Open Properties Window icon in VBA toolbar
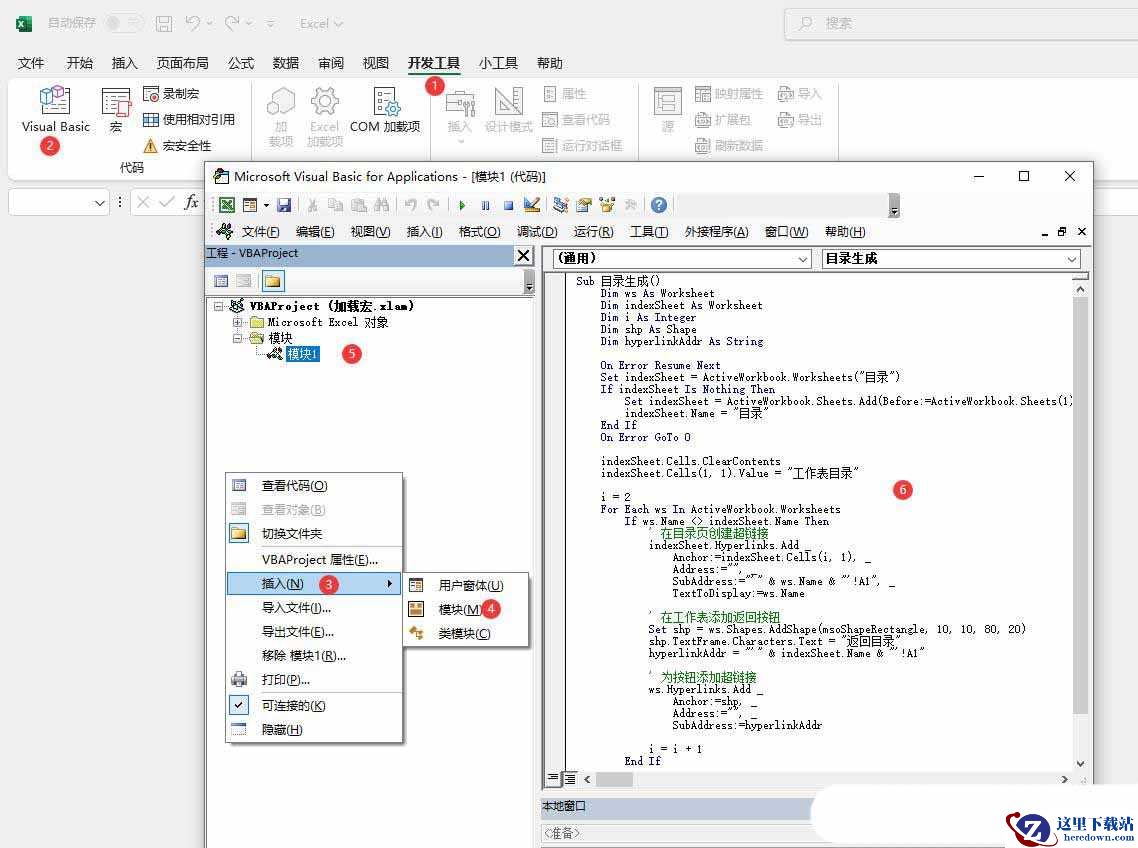The width and height of the screenshot is (1138, 848). 584,205
